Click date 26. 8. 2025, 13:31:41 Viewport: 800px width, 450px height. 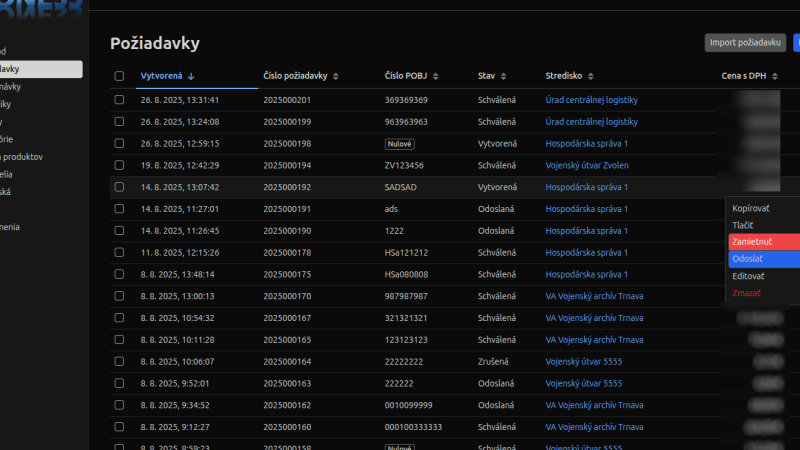coord(180,100)
